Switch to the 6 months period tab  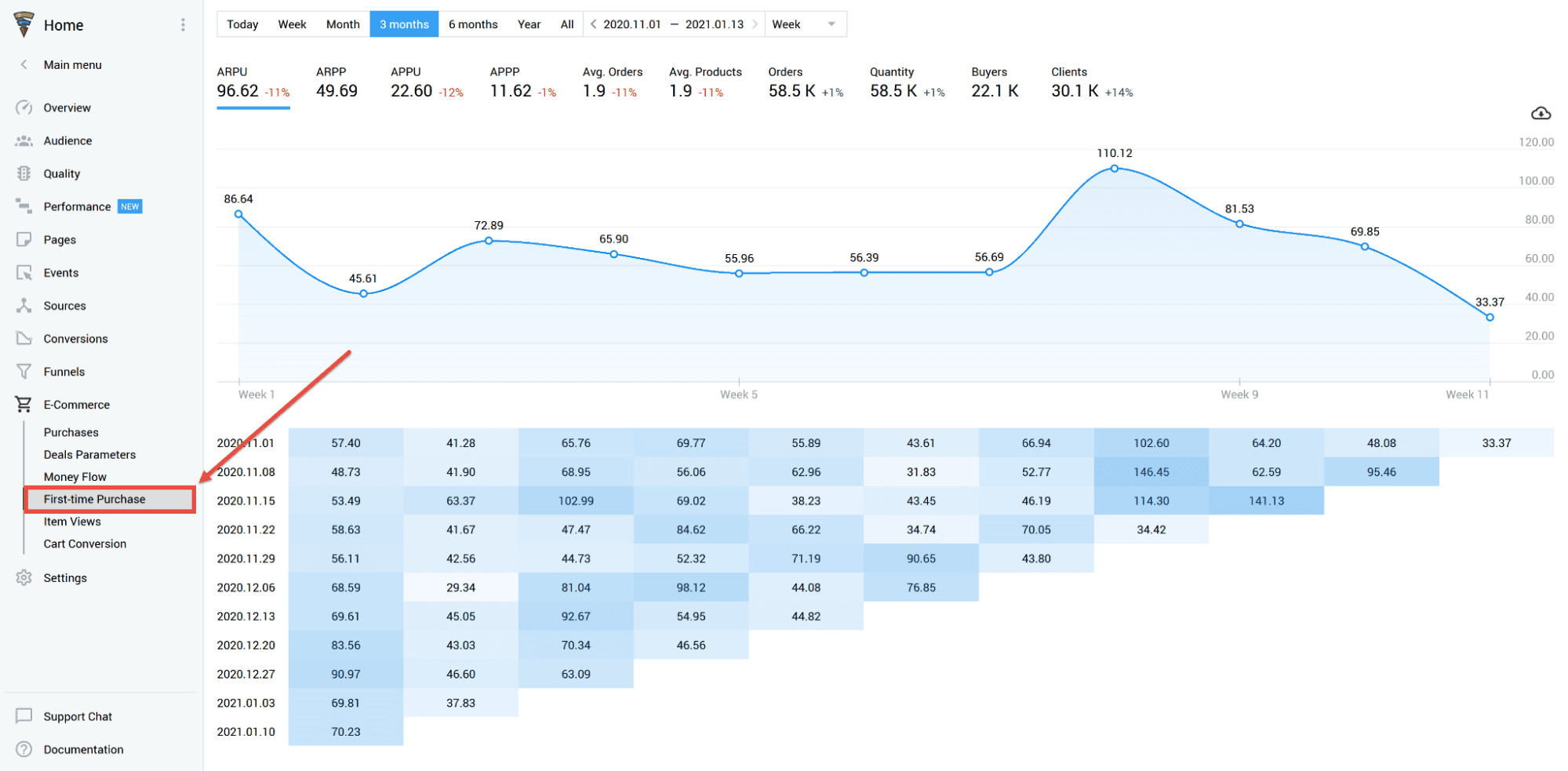tap(473, 24)
